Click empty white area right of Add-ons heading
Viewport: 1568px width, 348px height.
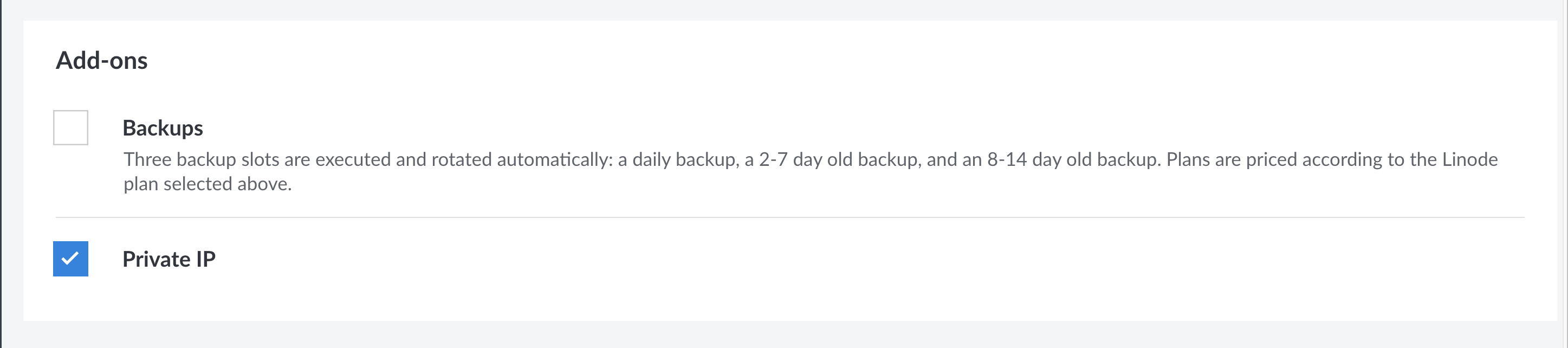coord(791,61)
